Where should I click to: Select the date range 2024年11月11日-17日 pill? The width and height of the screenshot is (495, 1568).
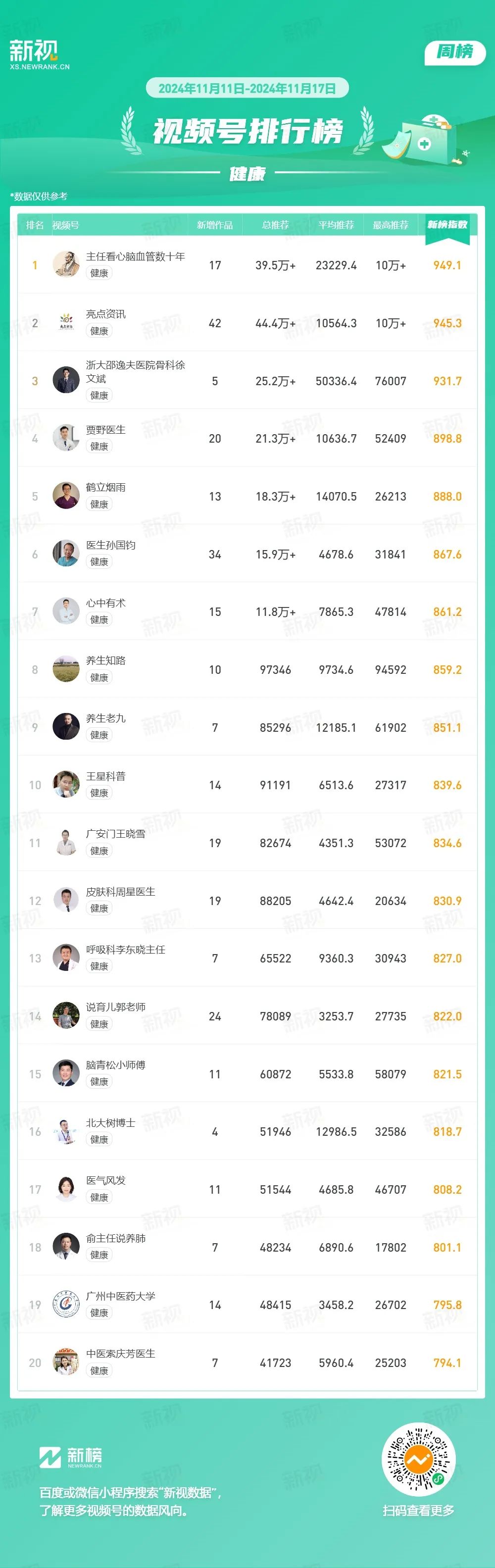247,88
